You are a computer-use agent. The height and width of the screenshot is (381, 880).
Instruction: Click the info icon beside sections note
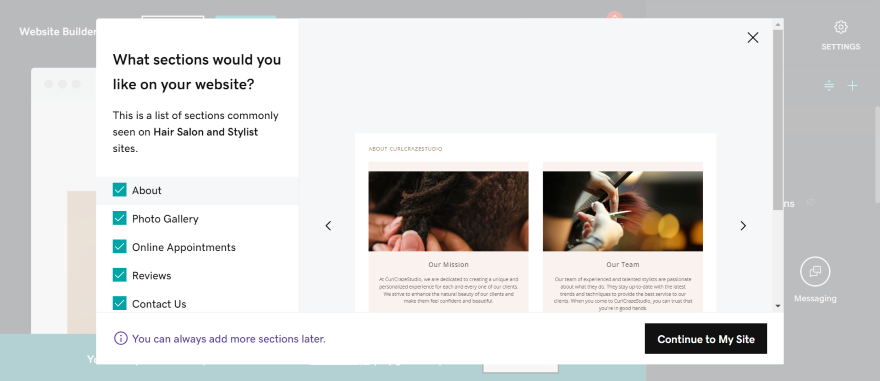point(120,338)
